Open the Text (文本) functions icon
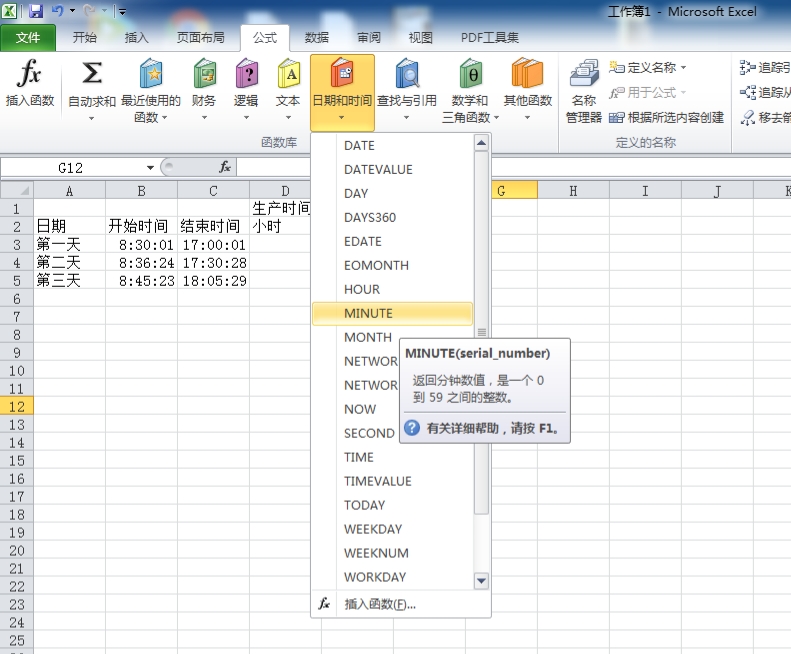Screen dimensions: 791x654 click(288, 75)
